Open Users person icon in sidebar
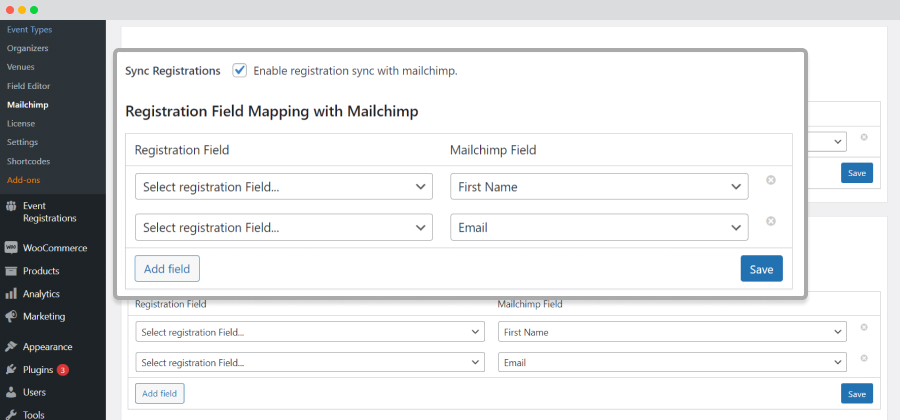This screenshot has width=900, height=420. tap(10, 392)
